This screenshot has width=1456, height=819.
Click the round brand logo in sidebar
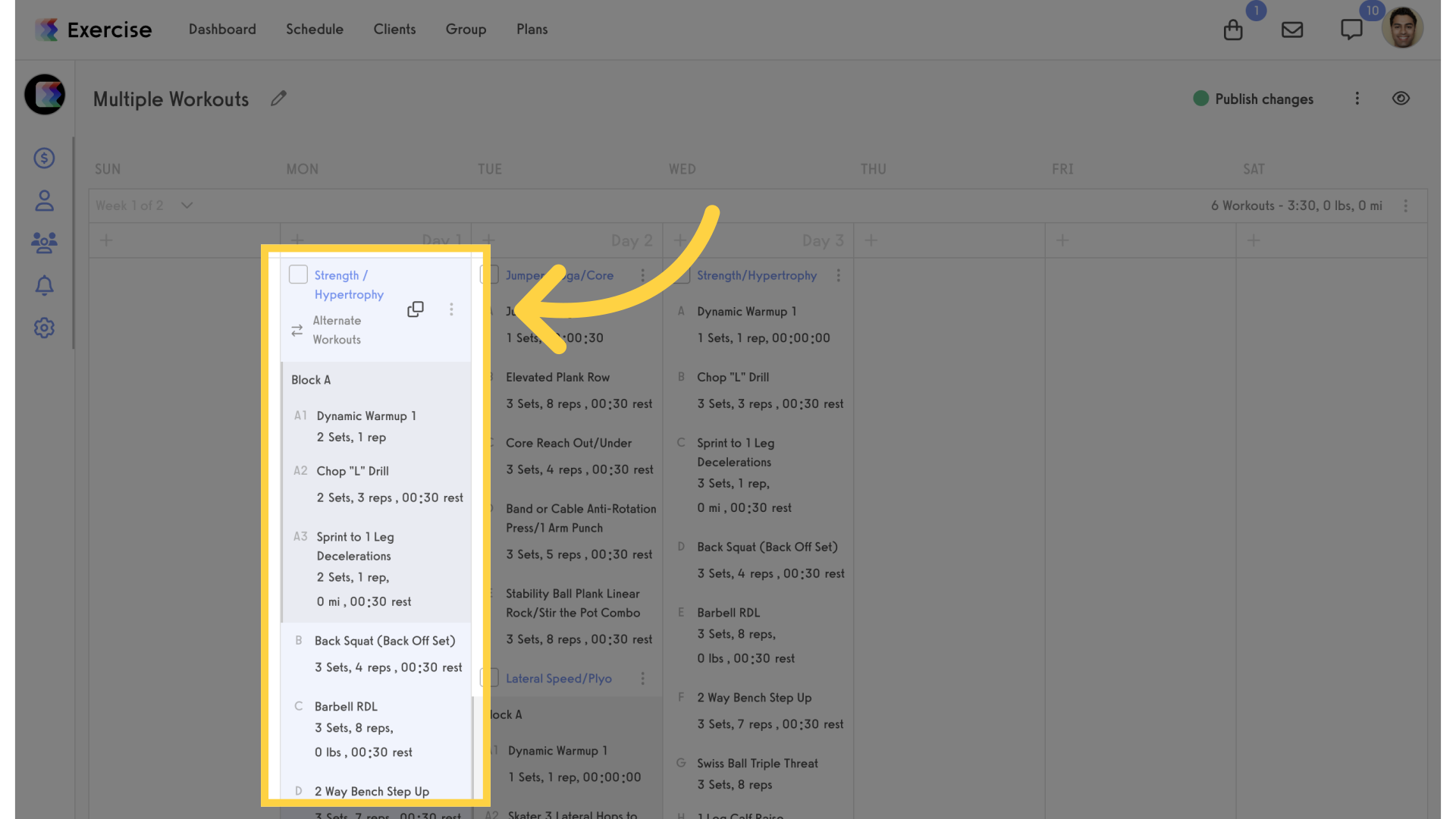coord(45,94)
